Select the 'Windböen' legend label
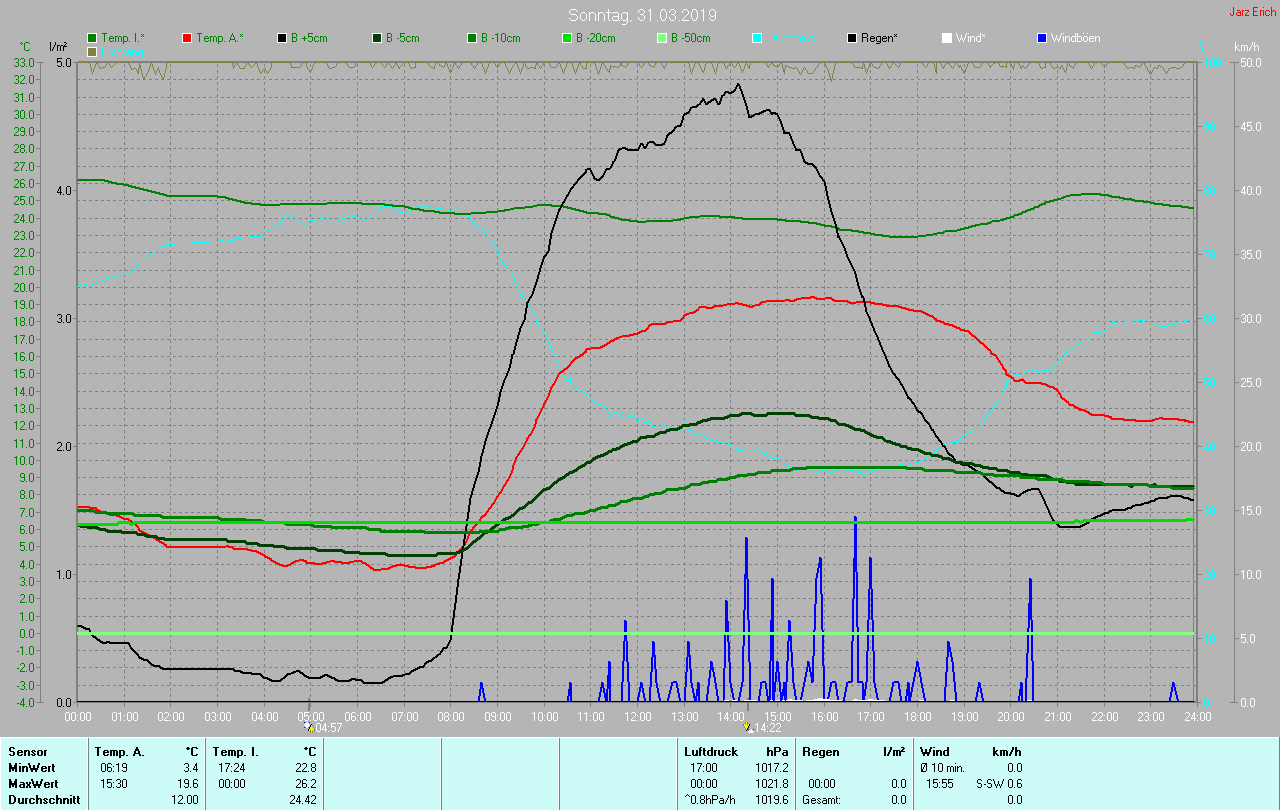Image resolution: width=1280 pixels, height=810 pixels. click(x=1076, y=38)
